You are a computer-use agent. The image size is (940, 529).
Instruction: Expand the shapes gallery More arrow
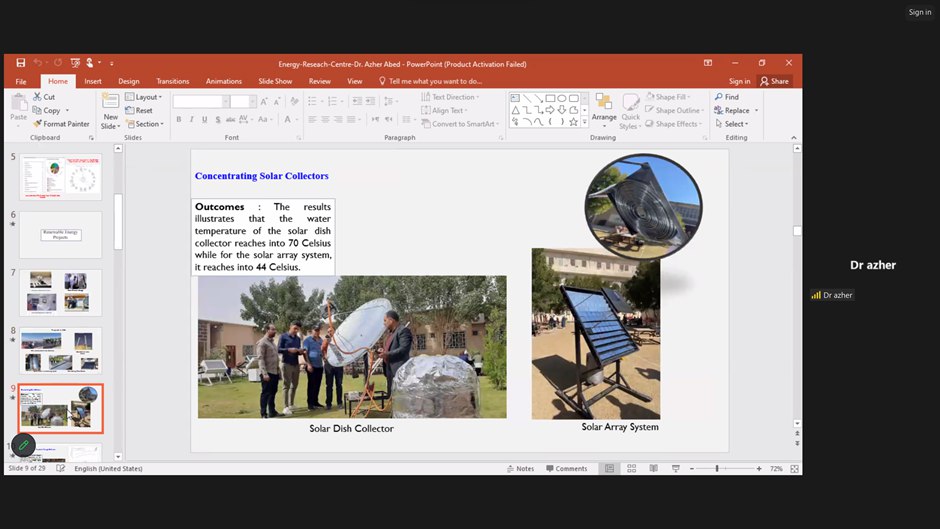coord(585,122)
